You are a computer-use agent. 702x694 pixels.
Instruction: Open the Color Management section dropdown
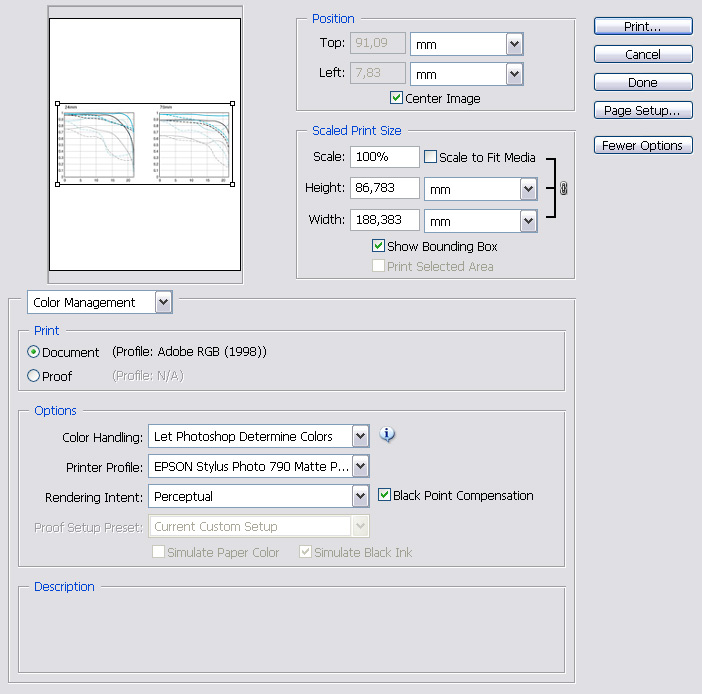(x=164, y=302)
